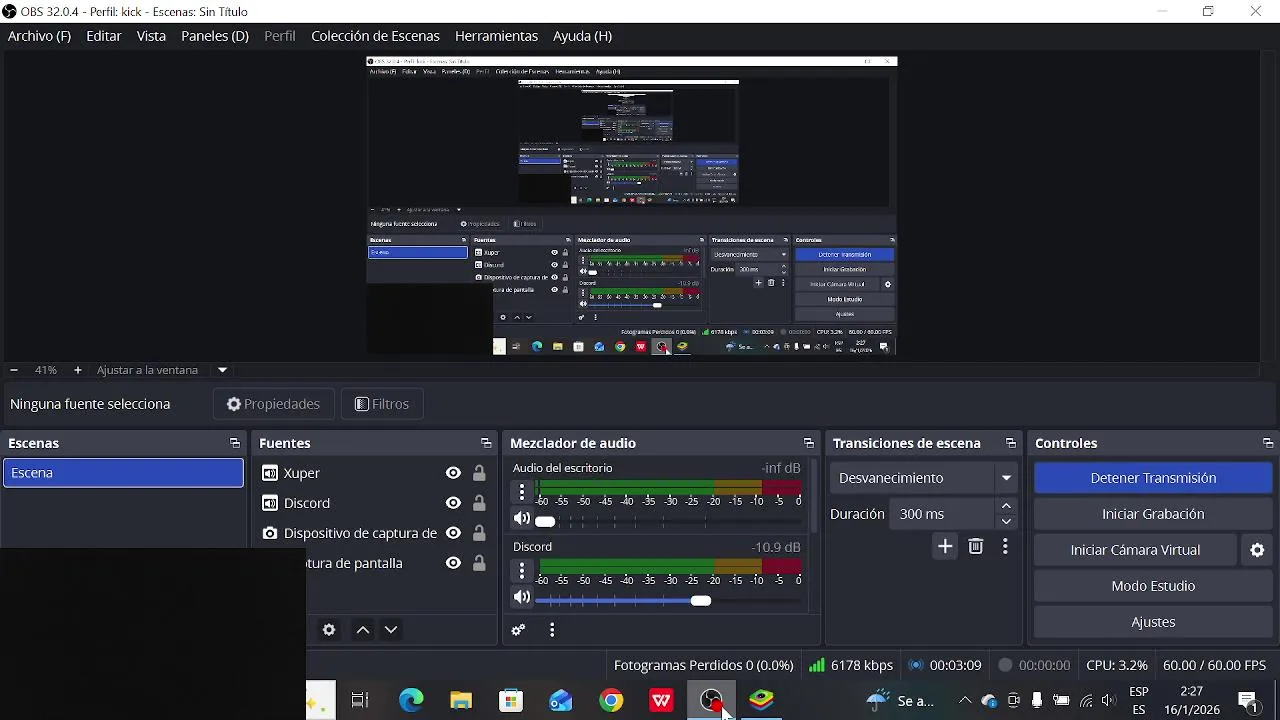This screenshot has height=720, width=1280.
Task: Click the Duración 300 ms field
Action: pos(942,514)
